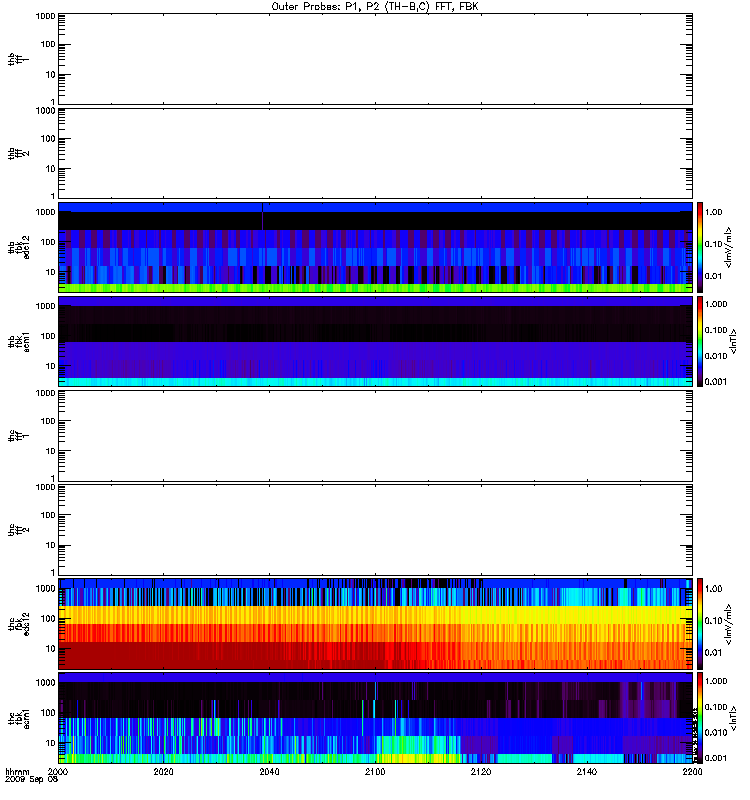Click the "<|nT|>" unit label of thb scm1 color bar
This screenshot has height=800, width=750.
(x=734, y=341)
